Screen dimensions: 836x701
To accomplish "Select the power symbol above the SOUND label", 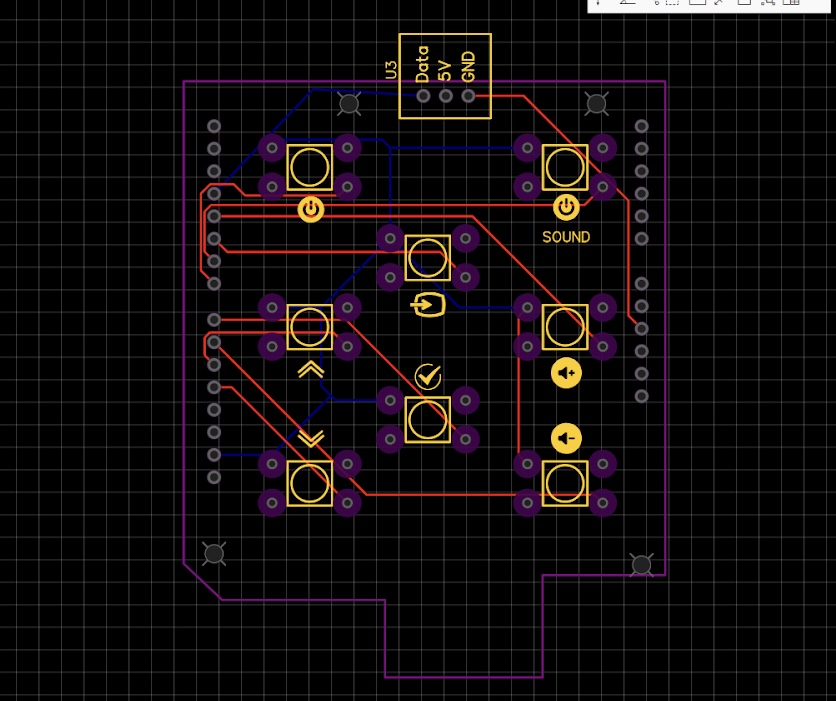I will coord(566,207).
